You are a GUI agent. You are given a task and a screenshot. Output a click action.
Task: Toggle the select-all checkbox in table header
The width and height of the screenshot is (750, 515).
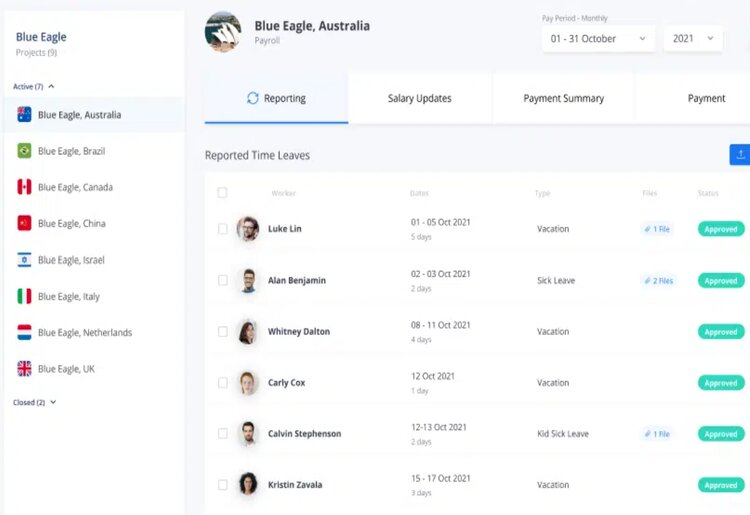(222, 193)
